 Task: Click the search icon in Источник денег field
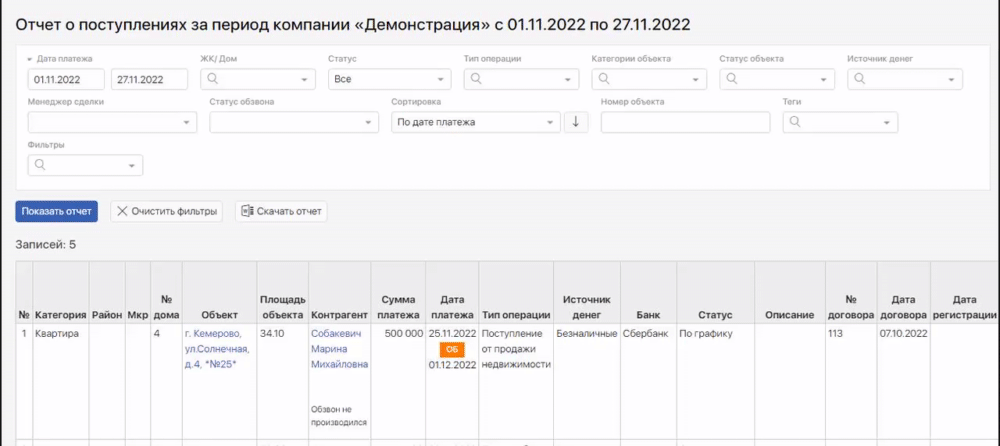tap(859, 79)
